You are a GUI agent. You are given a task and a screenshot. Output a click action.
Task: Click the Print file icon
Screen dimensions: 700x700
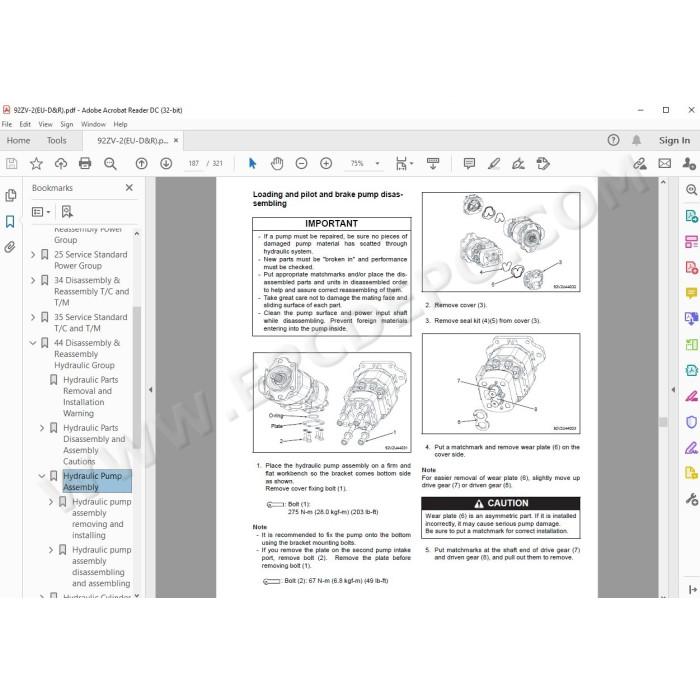click(85, 163)
